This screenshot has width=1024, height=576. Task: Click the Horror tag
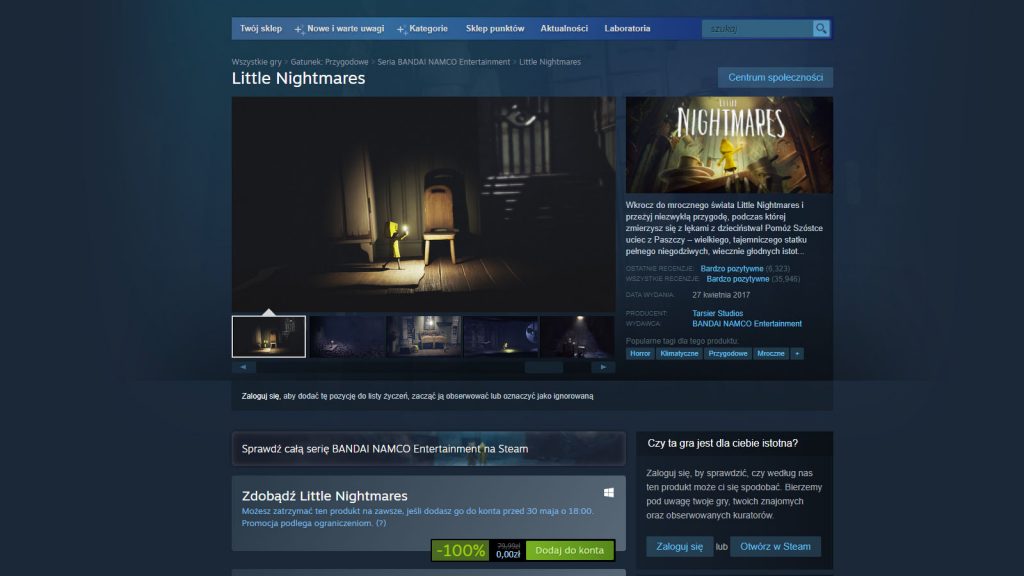640,353
